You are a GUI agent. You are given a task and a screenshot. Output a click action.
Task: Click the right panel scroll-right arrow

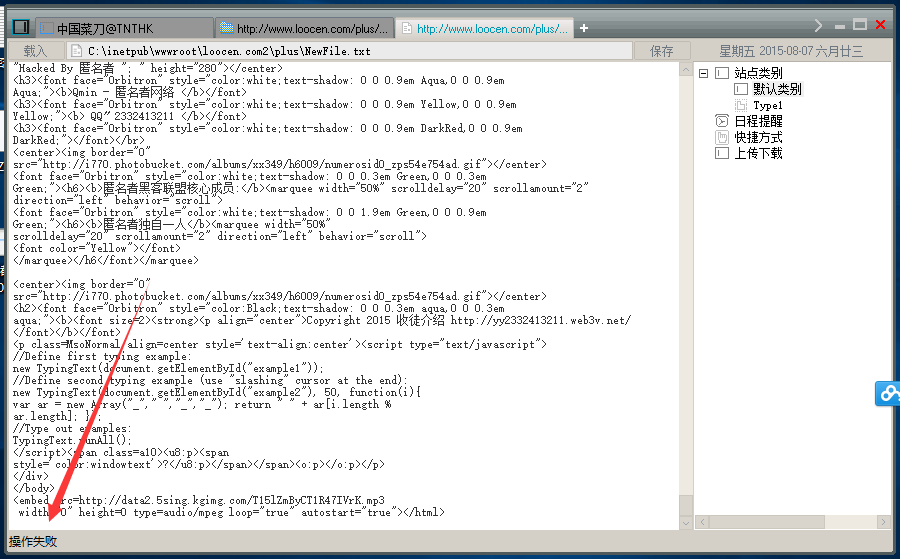[x=883, y=522]
